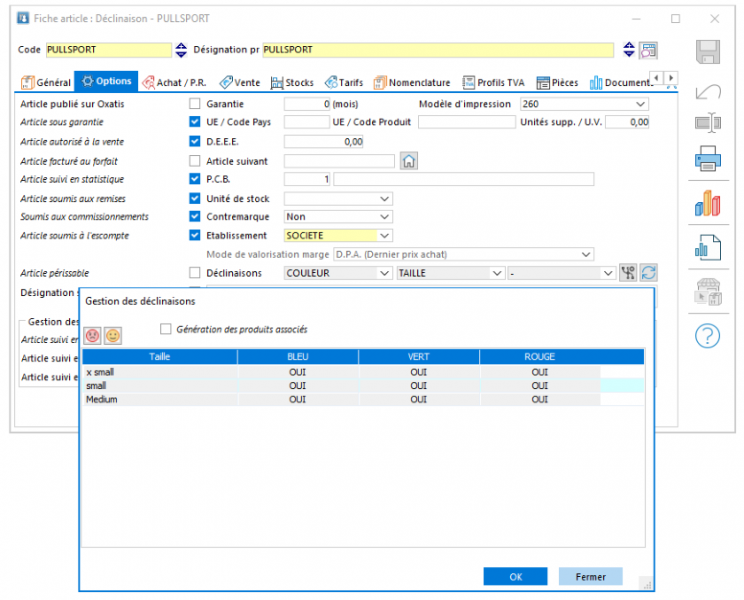
Task: Open the Tarifs tab
Action: point(344,83)
